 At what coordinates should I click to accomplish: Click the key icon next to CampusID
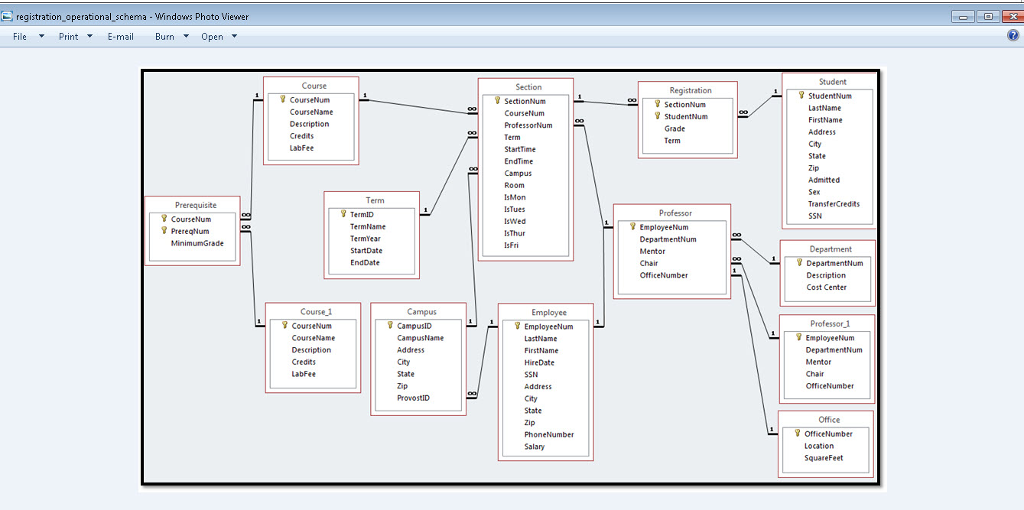click(390, 325)
